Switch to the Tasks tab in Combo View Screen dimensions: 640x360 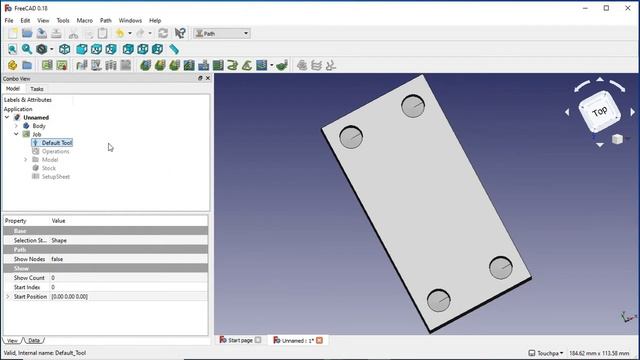coord(37,89)
